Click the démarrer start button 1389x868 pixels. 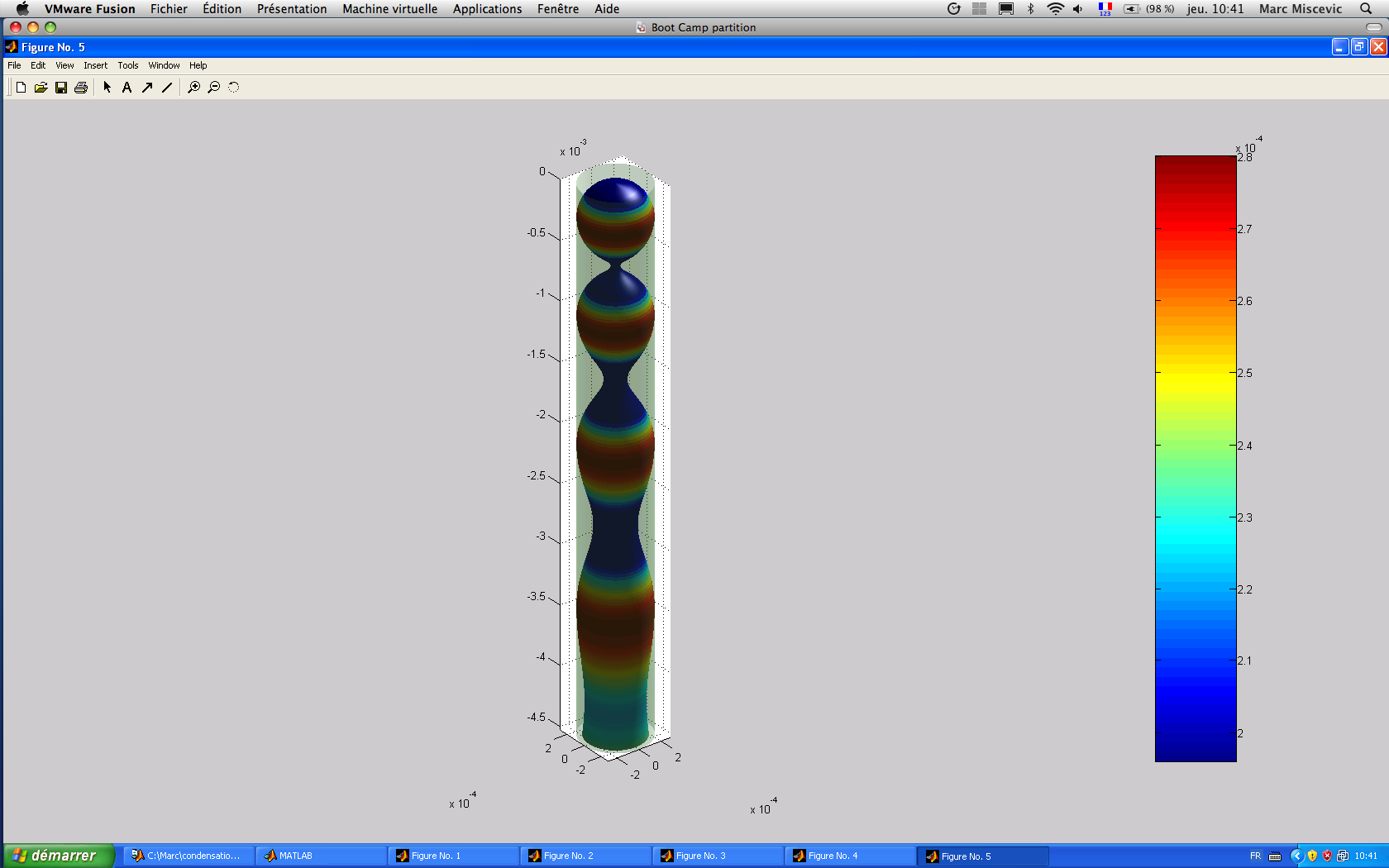pyautogui.click(x=58, y=856)
